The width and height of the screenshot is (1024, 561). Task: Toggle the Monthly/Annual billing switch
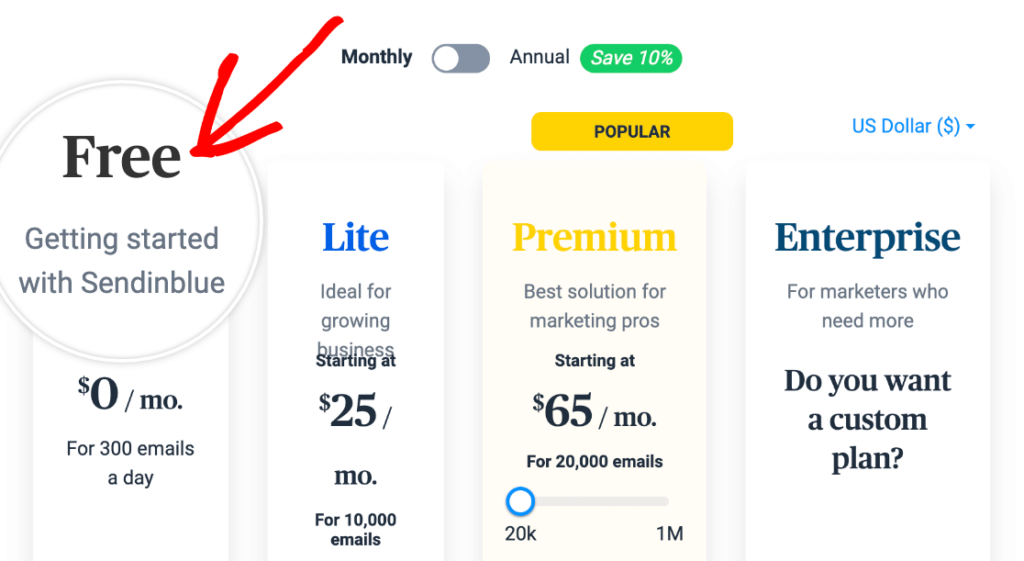coord(461,58)
